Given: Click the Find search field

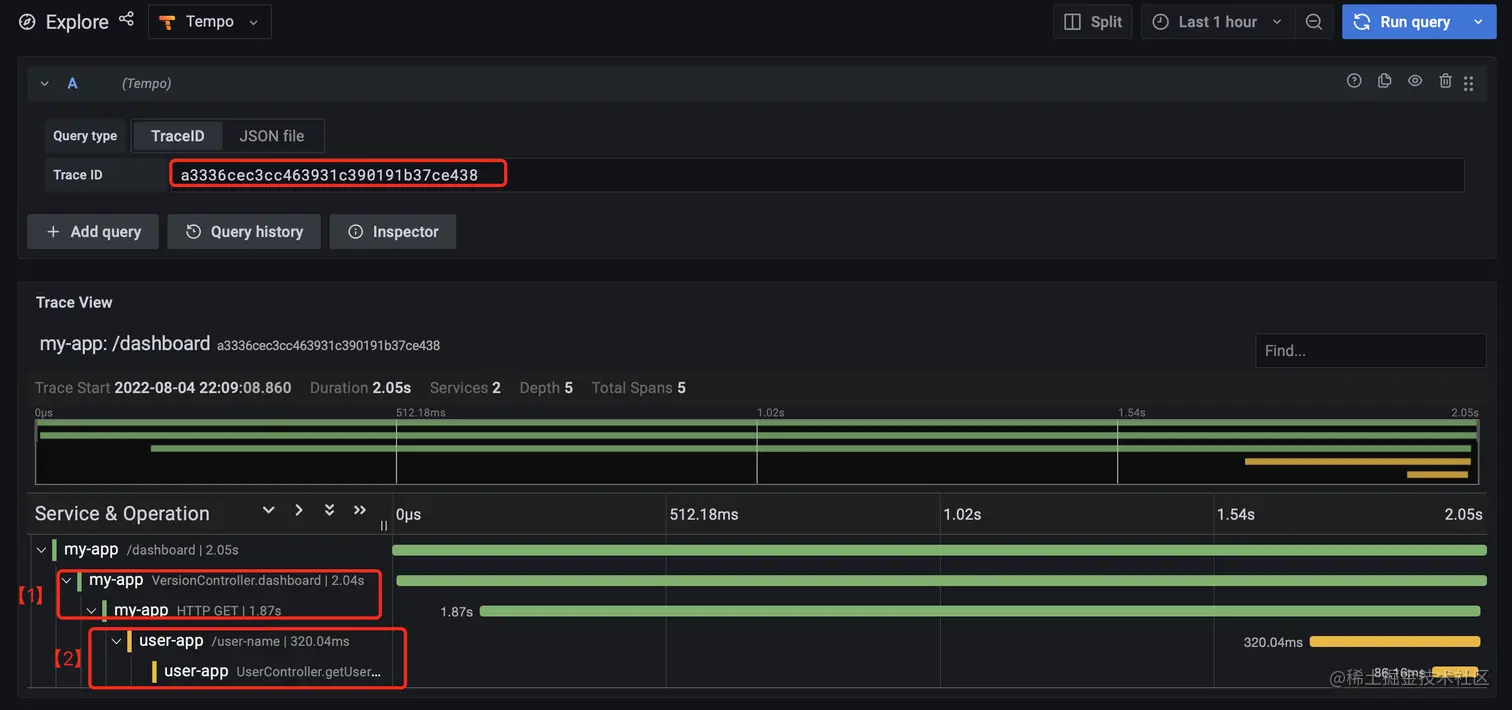Looking at the screenshot, I should (1370, 351).
